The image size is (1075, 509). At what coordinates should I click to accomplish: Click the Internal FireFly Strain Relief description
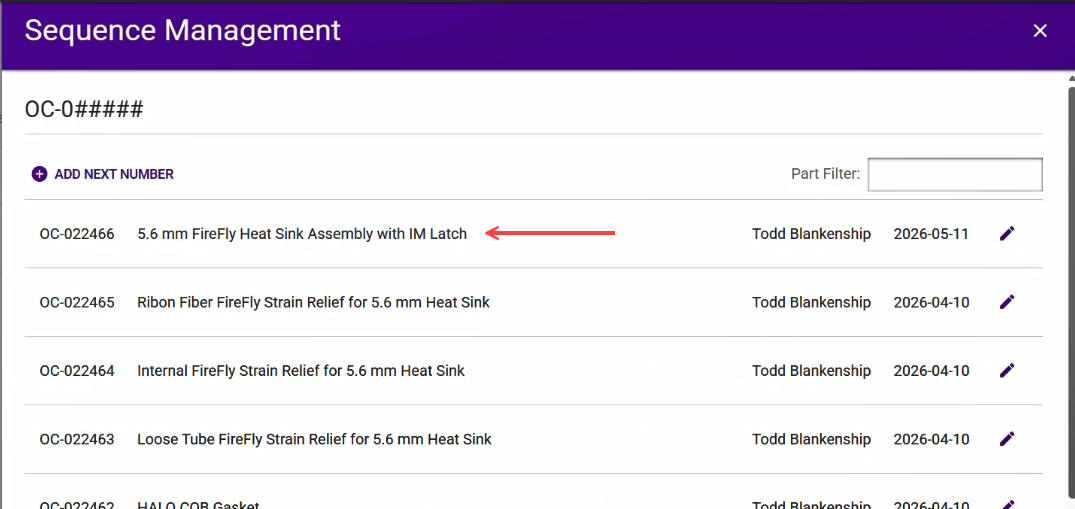coord(301,371)
